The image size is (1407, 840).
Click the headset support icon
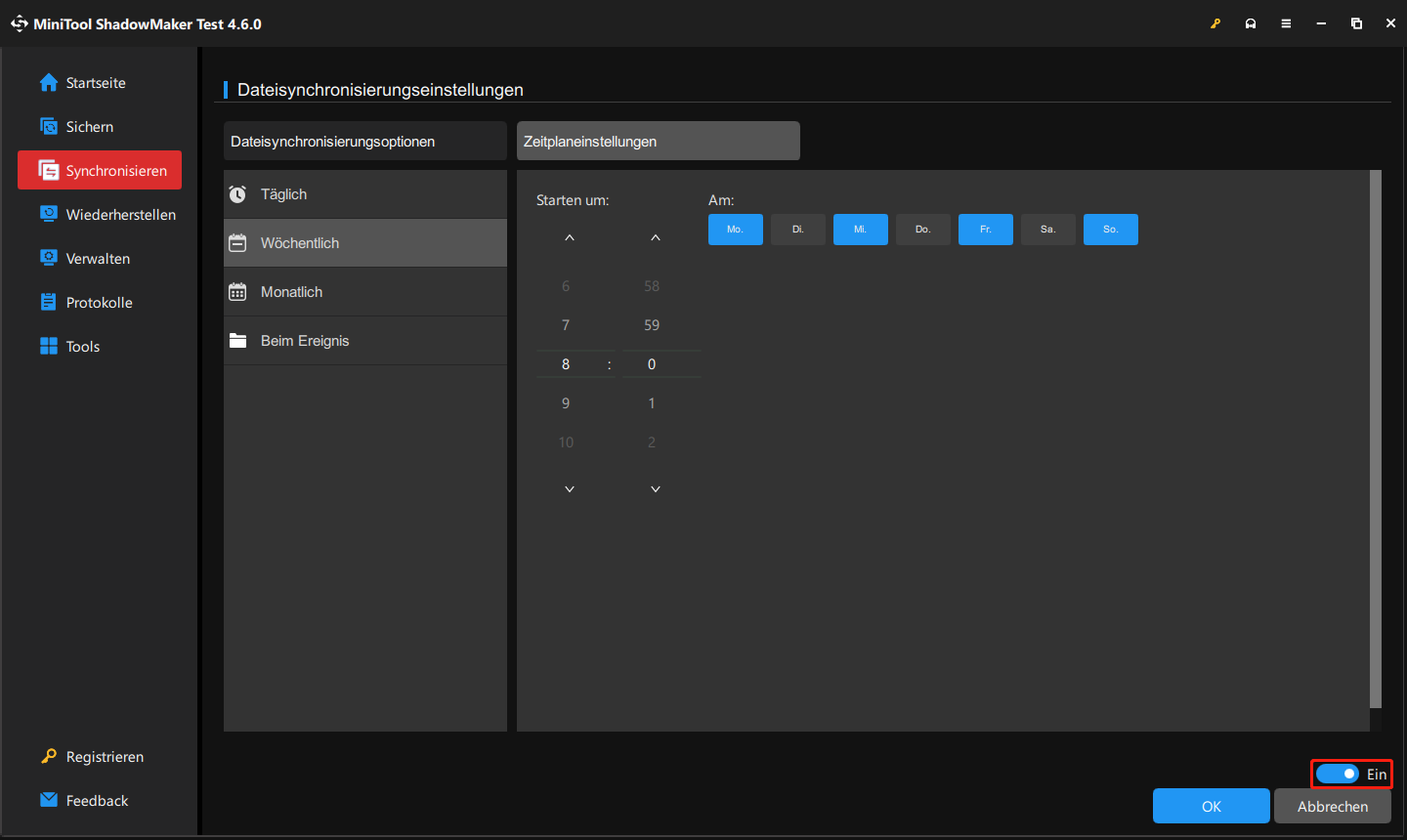click(x=1251, y=23)
